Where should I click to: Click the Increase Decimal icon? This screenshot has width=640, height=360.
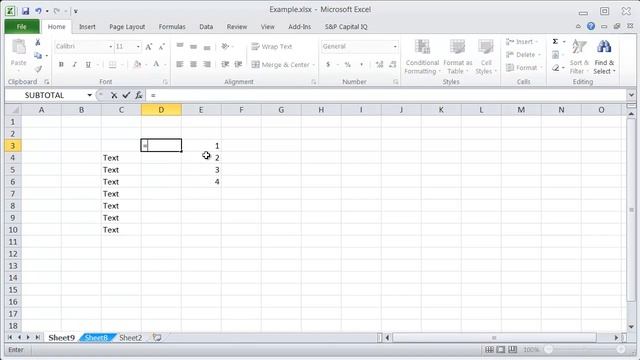point(379,64)
